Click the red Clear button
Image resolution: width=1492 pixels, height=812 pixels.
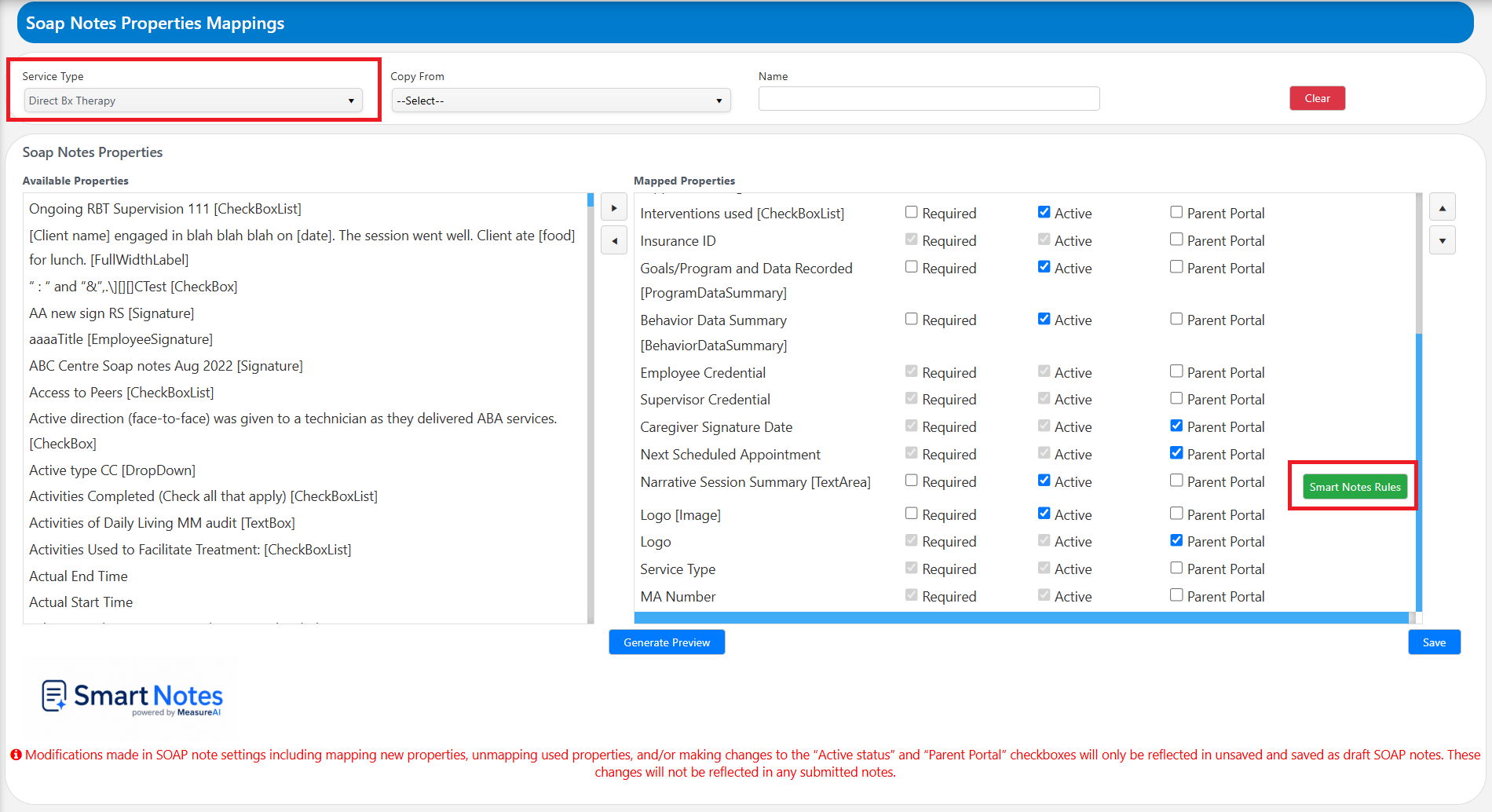pyautogui.click(x=1317, y=98)
